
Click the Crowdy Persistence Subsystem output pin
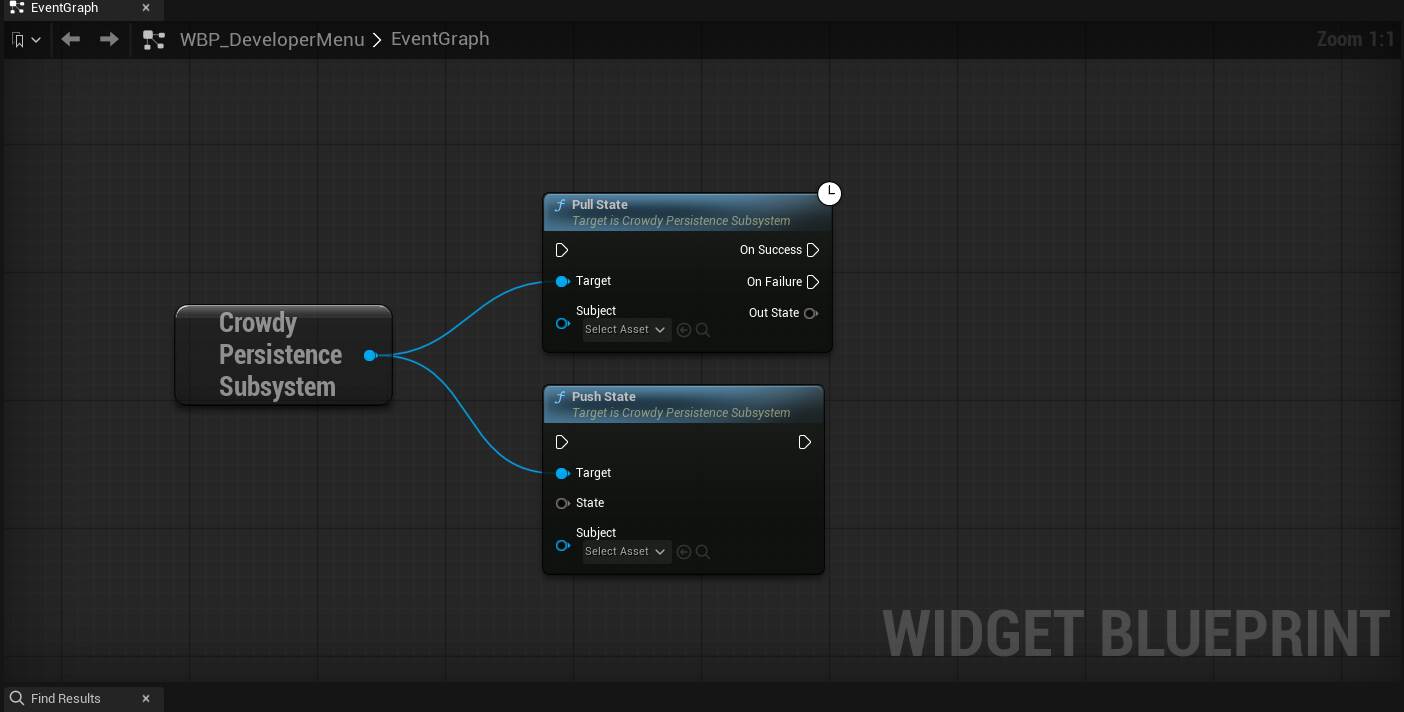click(x=370, y=355)
